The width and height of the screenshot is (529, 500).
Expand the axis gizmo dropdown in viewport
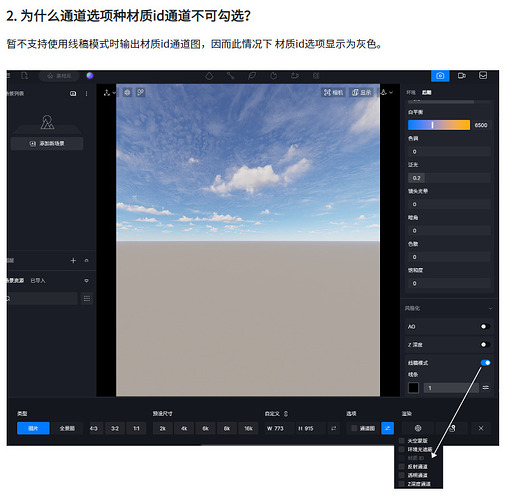coord(110,92)
